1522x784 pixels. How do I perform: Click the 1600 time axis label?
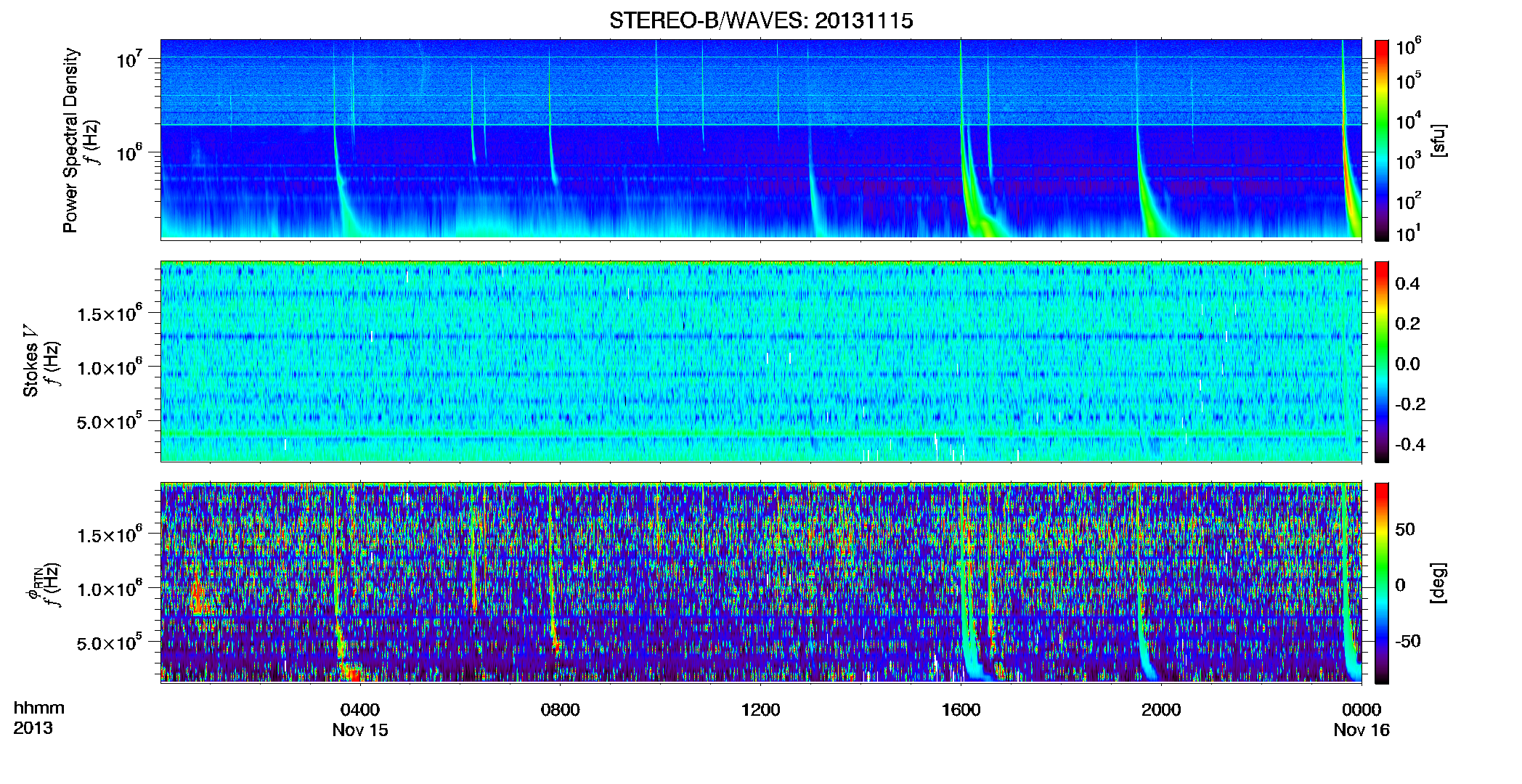click(961, 709)
